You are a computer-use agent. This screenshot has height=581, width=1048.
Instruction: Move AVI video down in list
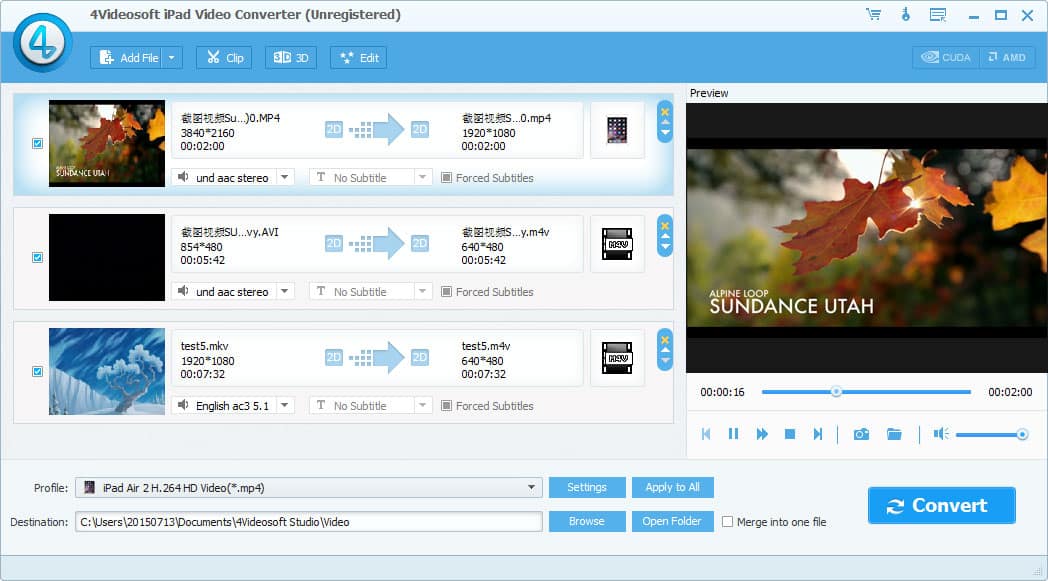point(665,247)
